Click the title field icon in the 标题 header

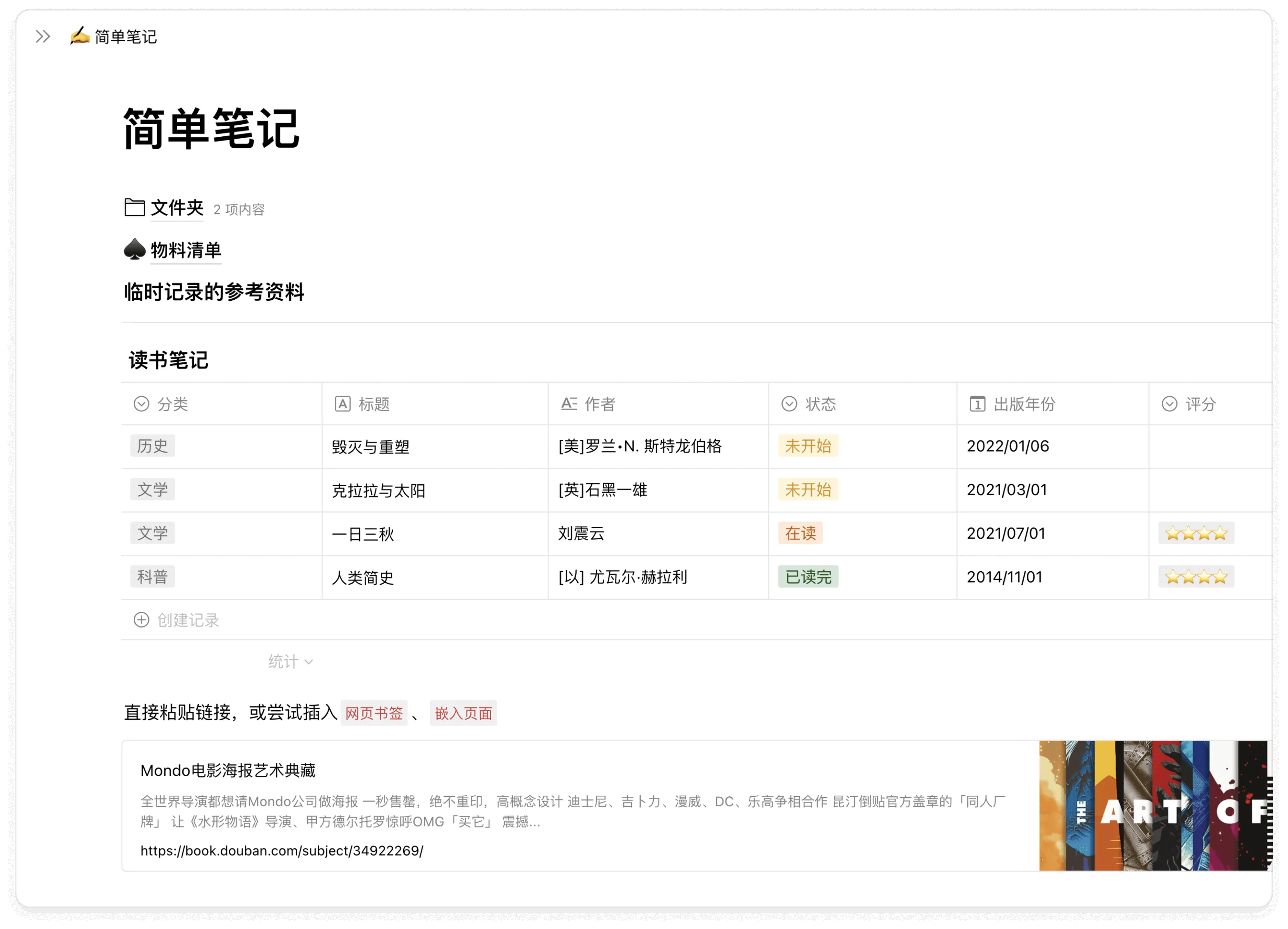pos(343,404)
